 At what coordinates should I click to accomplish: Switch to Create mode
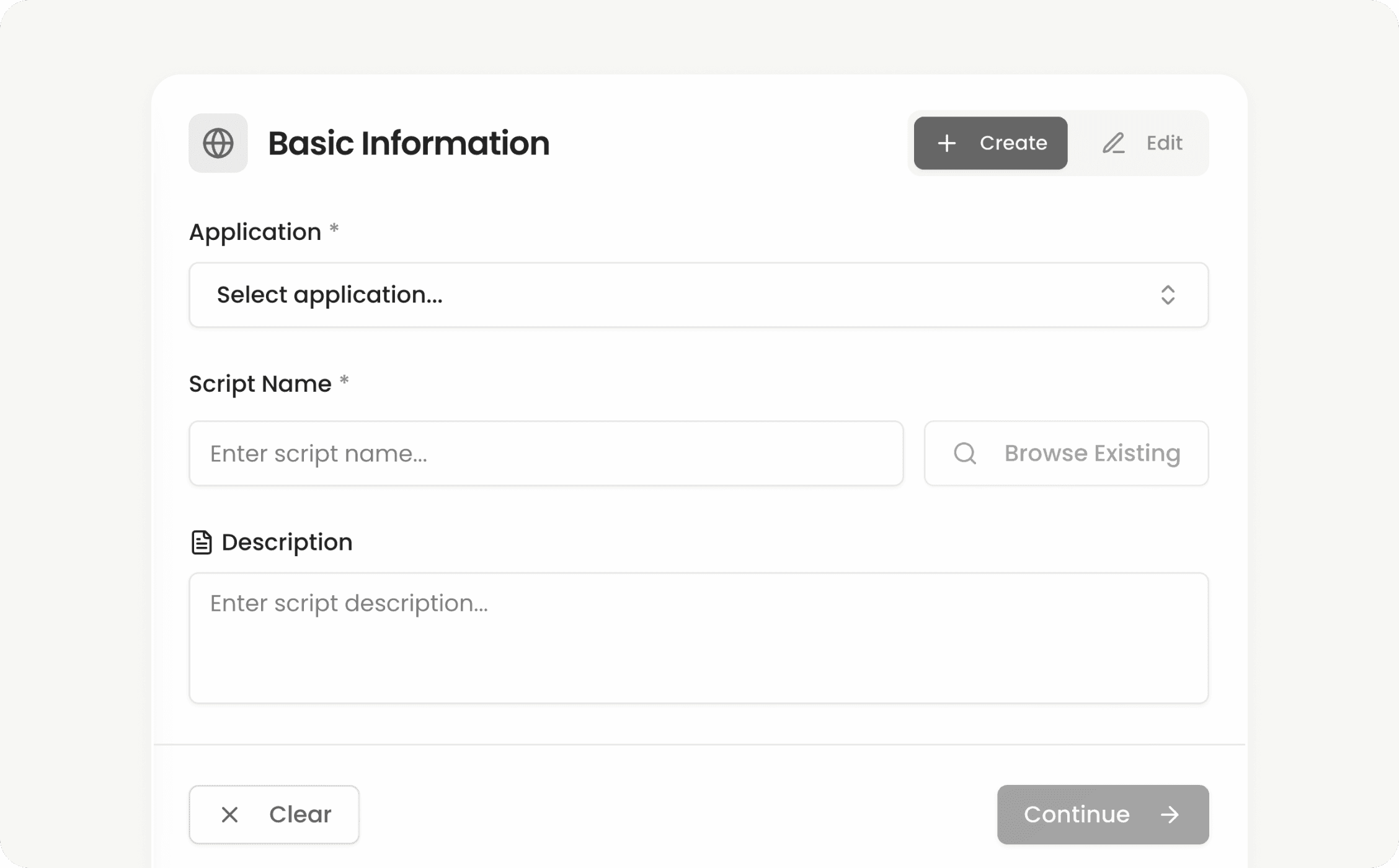pos(990,143)
